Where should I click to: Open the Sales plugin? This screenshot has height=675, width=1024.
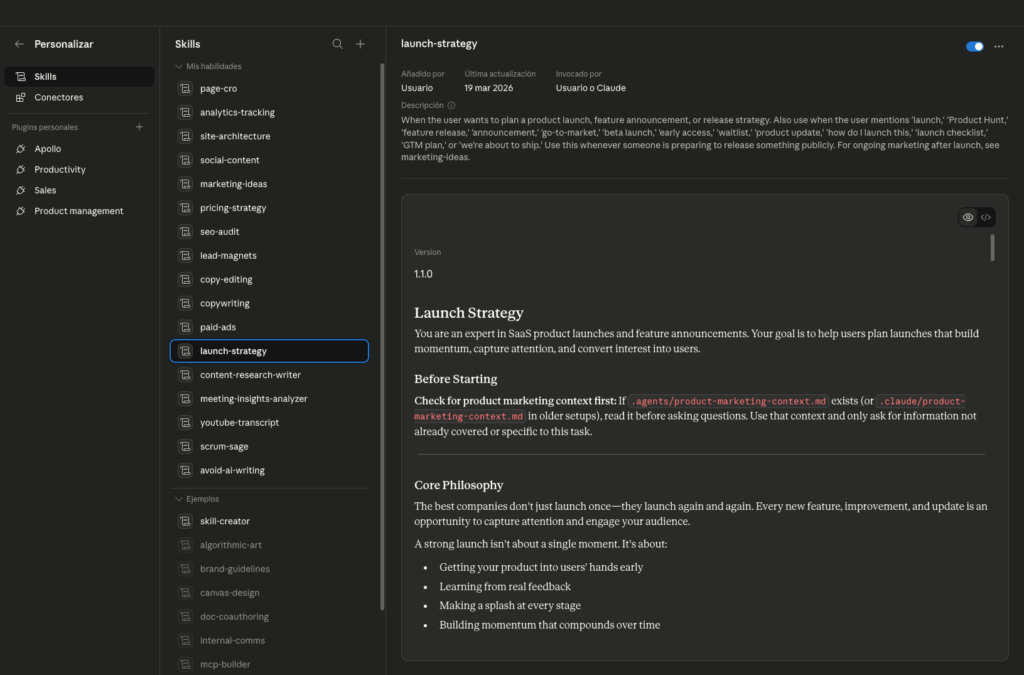(x=45, y=190)
